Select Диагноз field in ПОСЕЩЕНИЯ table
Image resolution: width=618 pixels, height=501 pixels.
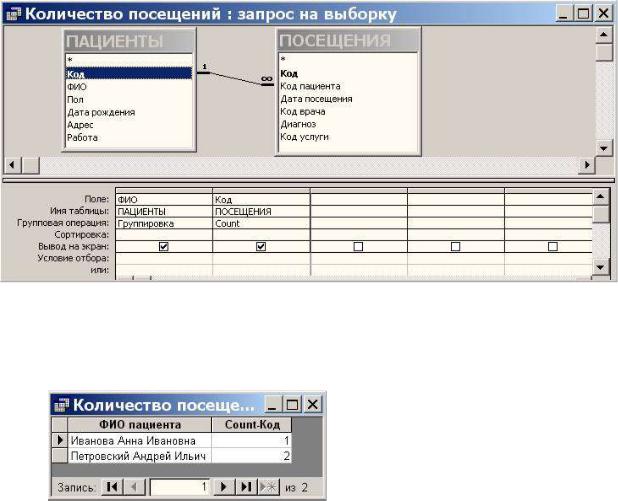(x=348, y=124)
